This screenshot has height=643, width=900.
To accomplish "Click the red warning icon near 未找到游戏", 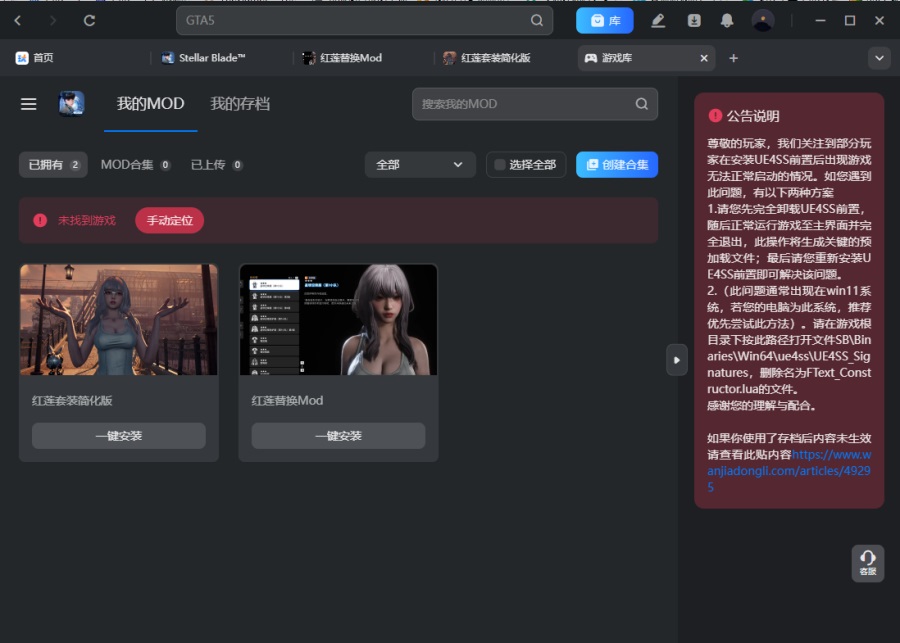I will point(40,220).
